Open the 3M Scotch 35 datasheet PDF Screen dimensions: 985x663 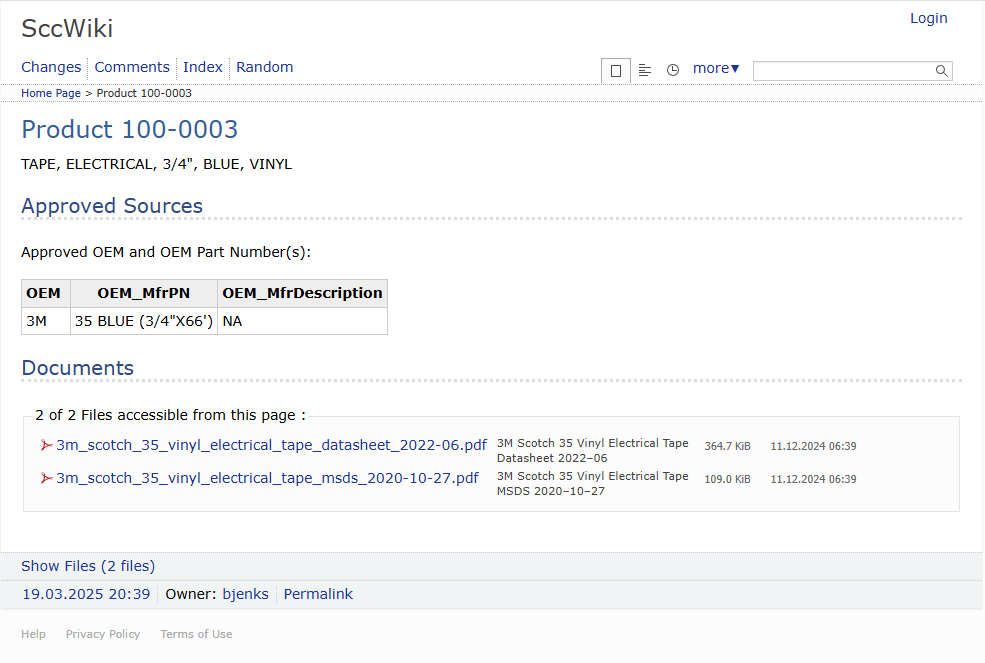[271, 445]
